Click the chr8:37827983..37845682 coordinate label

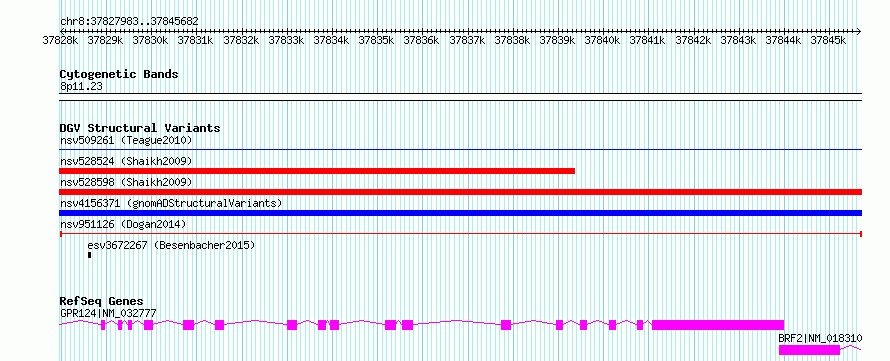click(129, 21)
